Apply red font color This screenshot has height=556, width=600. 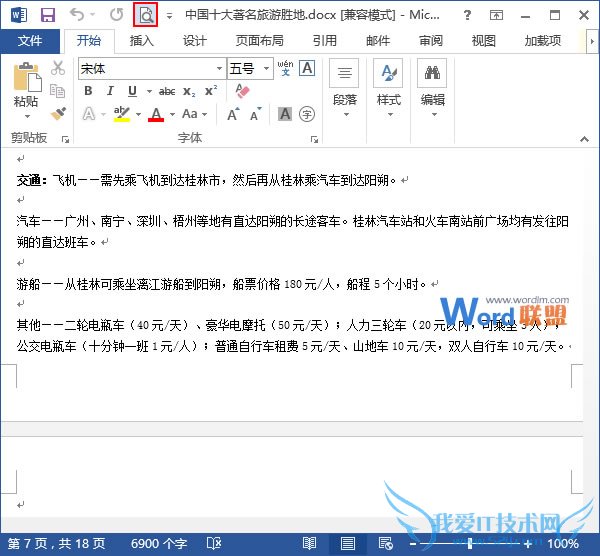click(x=156, y=114)
